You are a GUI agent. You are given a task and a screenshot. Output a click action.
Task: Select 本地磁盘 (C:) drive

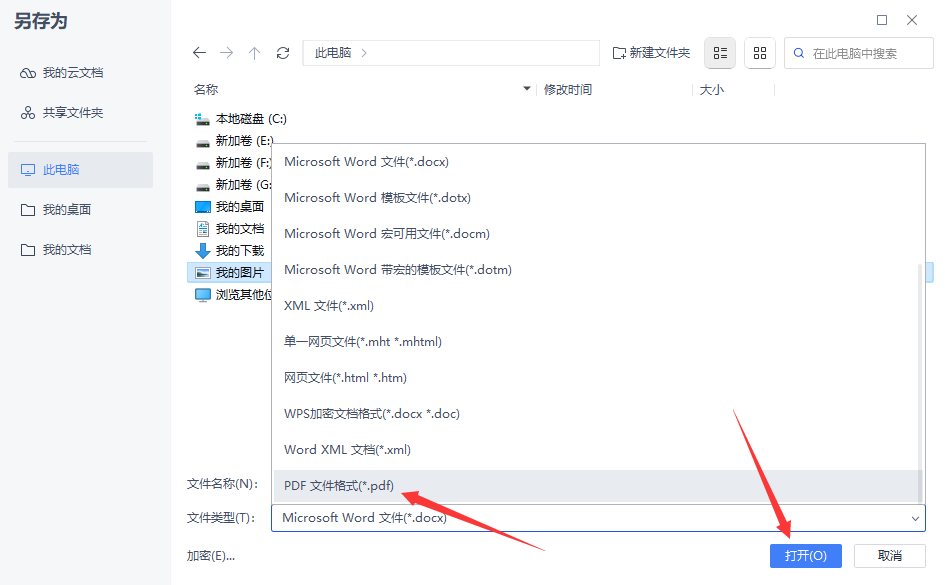pyautogui.click(x=251, y=119)
